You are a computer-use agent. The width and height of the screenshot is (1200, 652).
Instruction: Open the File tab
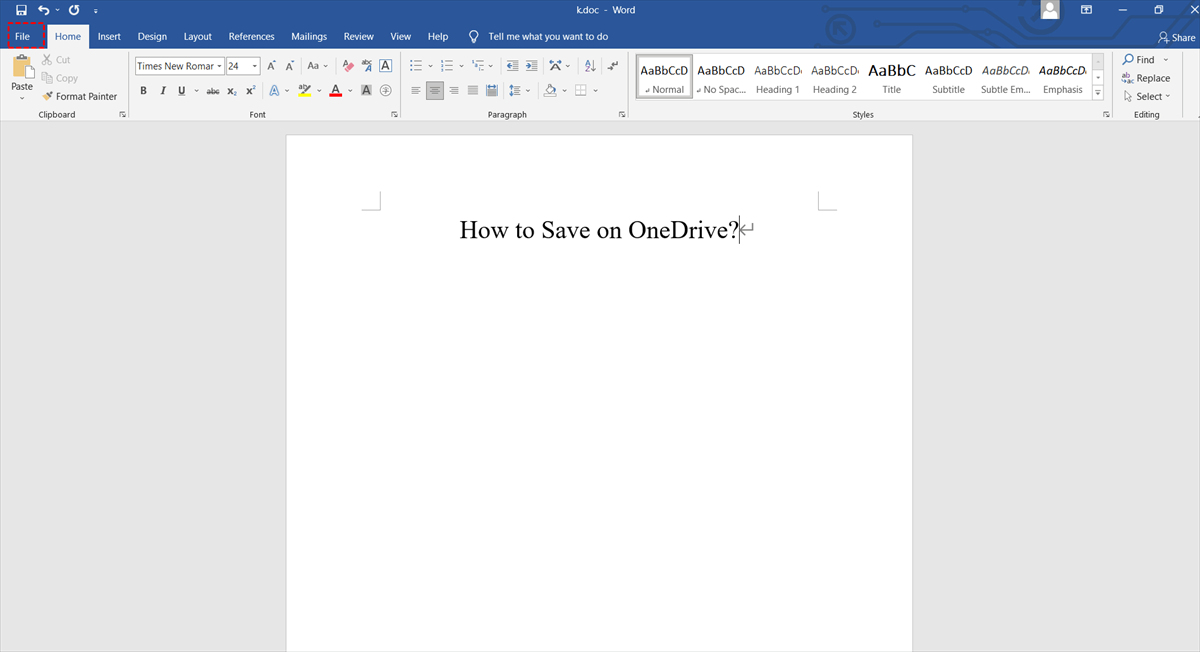pyautogui.click(x=23, y=36)
